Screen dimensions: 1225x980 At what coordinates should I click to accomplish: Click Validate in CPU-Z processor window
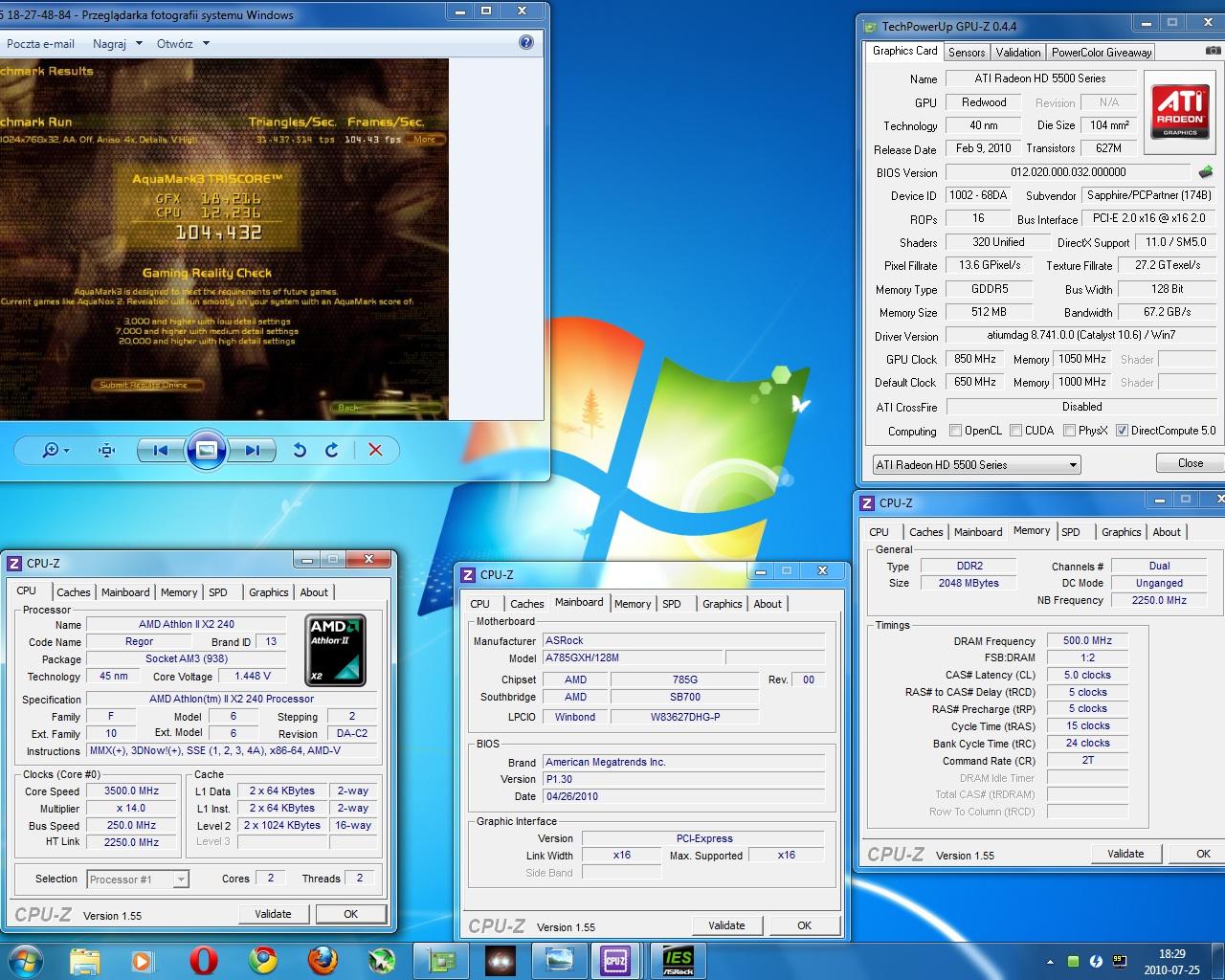click(273, 914)
